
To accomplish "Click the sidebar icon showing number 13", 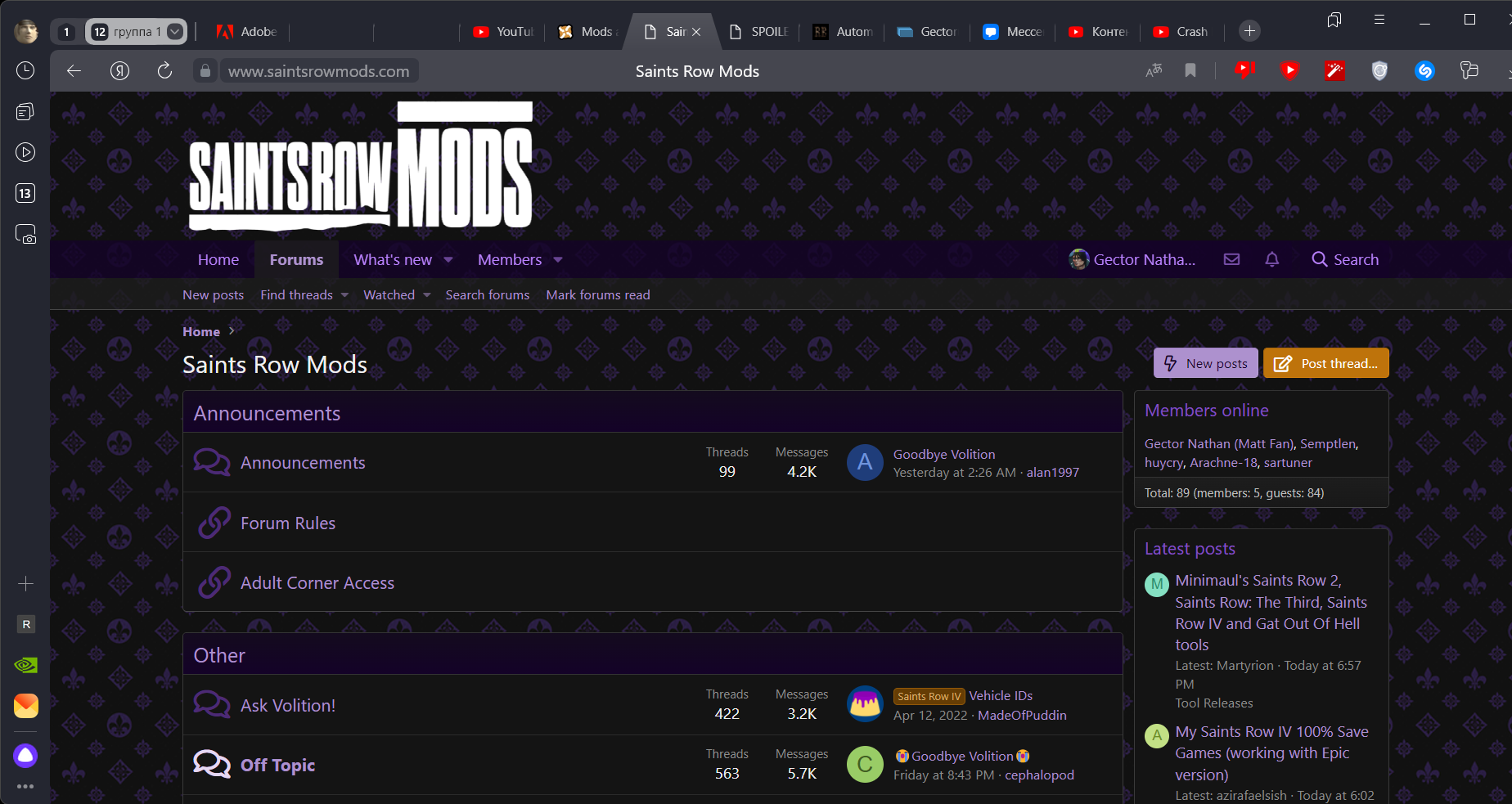I will tap(25, 193).
